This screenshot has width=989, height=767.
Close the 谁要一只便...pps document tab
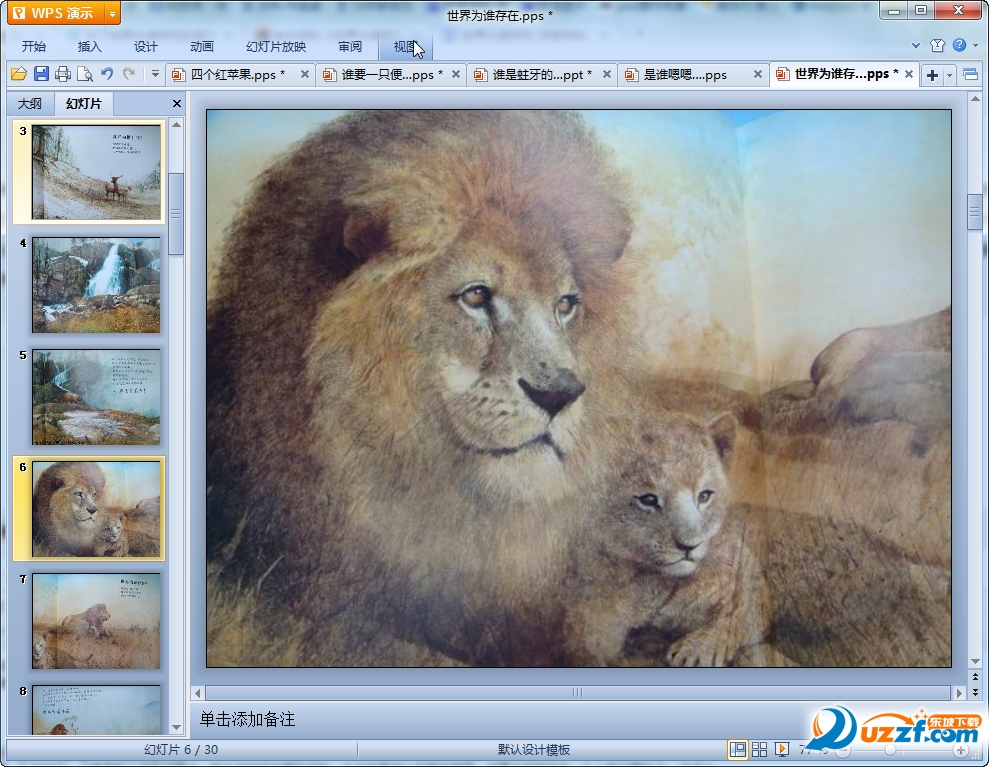[455, 74]
